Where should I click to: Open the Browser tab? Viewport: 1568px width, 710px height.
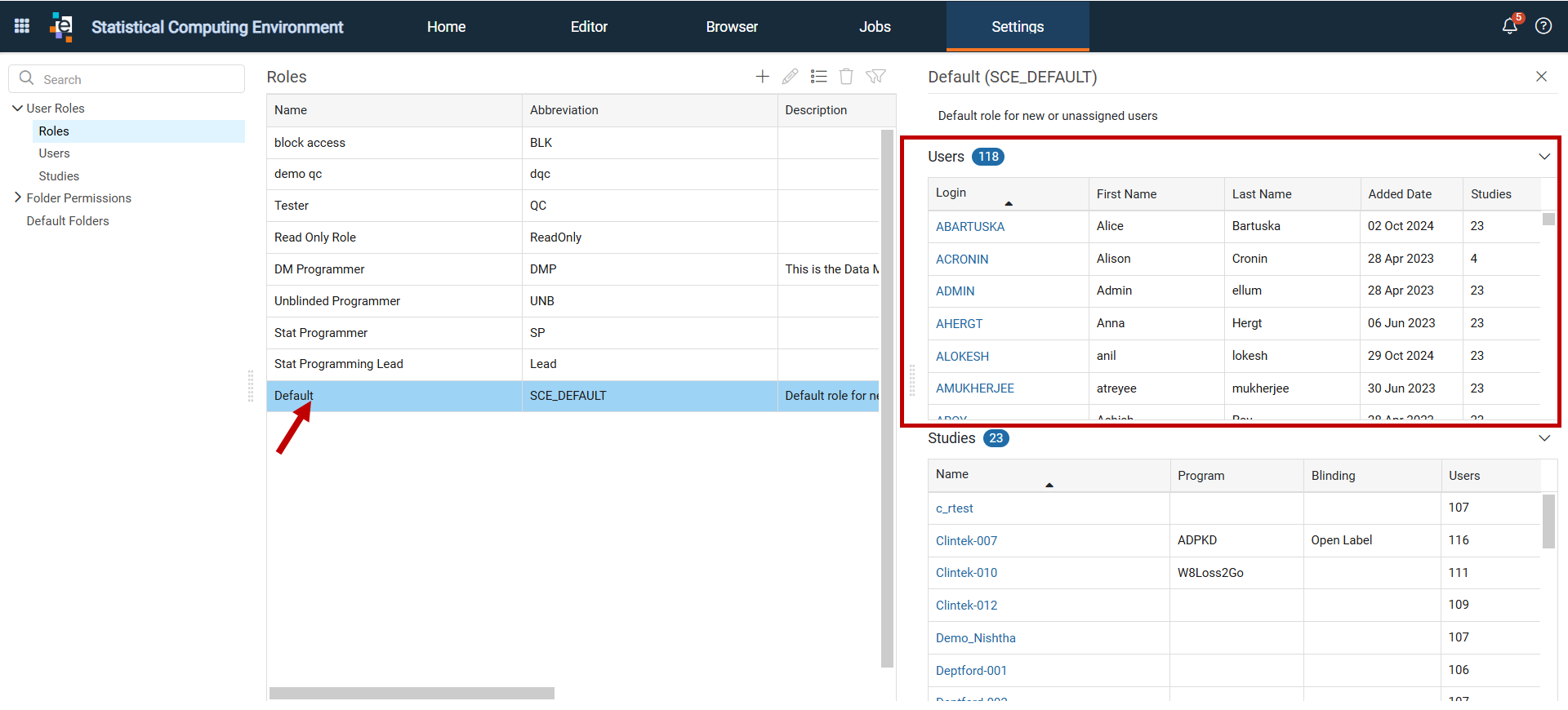732,27
